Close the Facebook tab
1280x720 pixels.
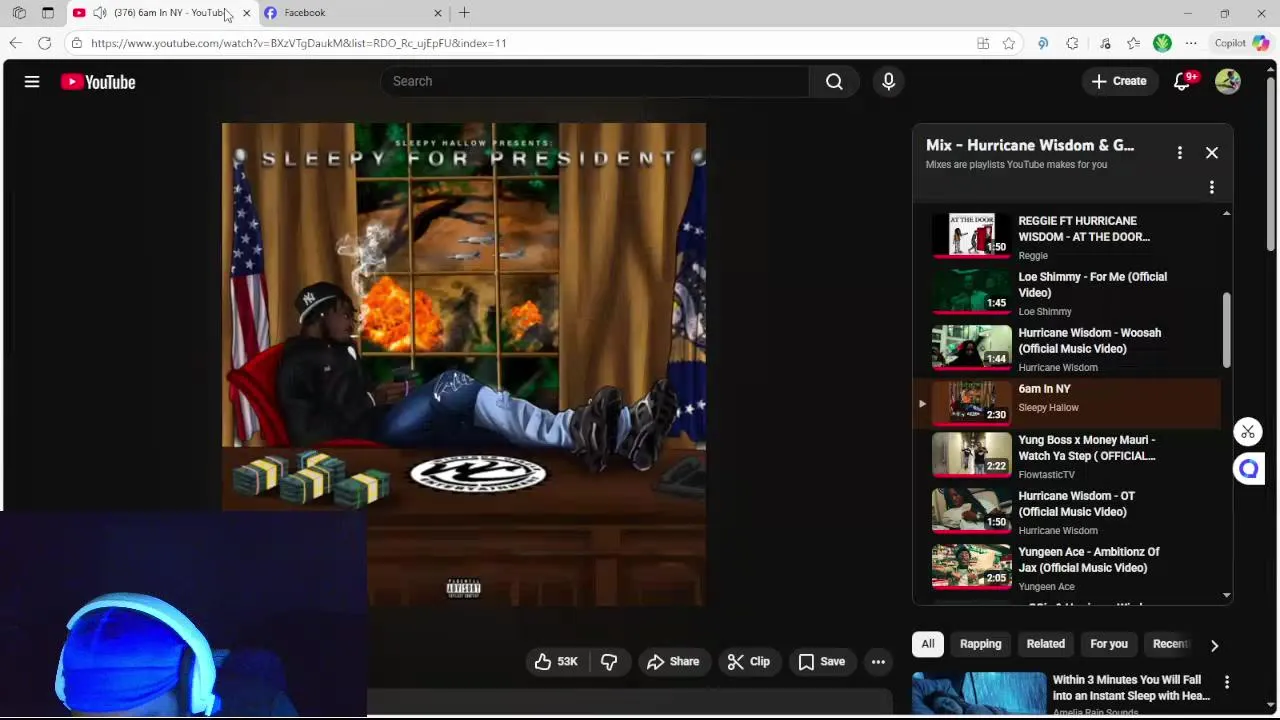pyautogui.click(x=437, y=13)
